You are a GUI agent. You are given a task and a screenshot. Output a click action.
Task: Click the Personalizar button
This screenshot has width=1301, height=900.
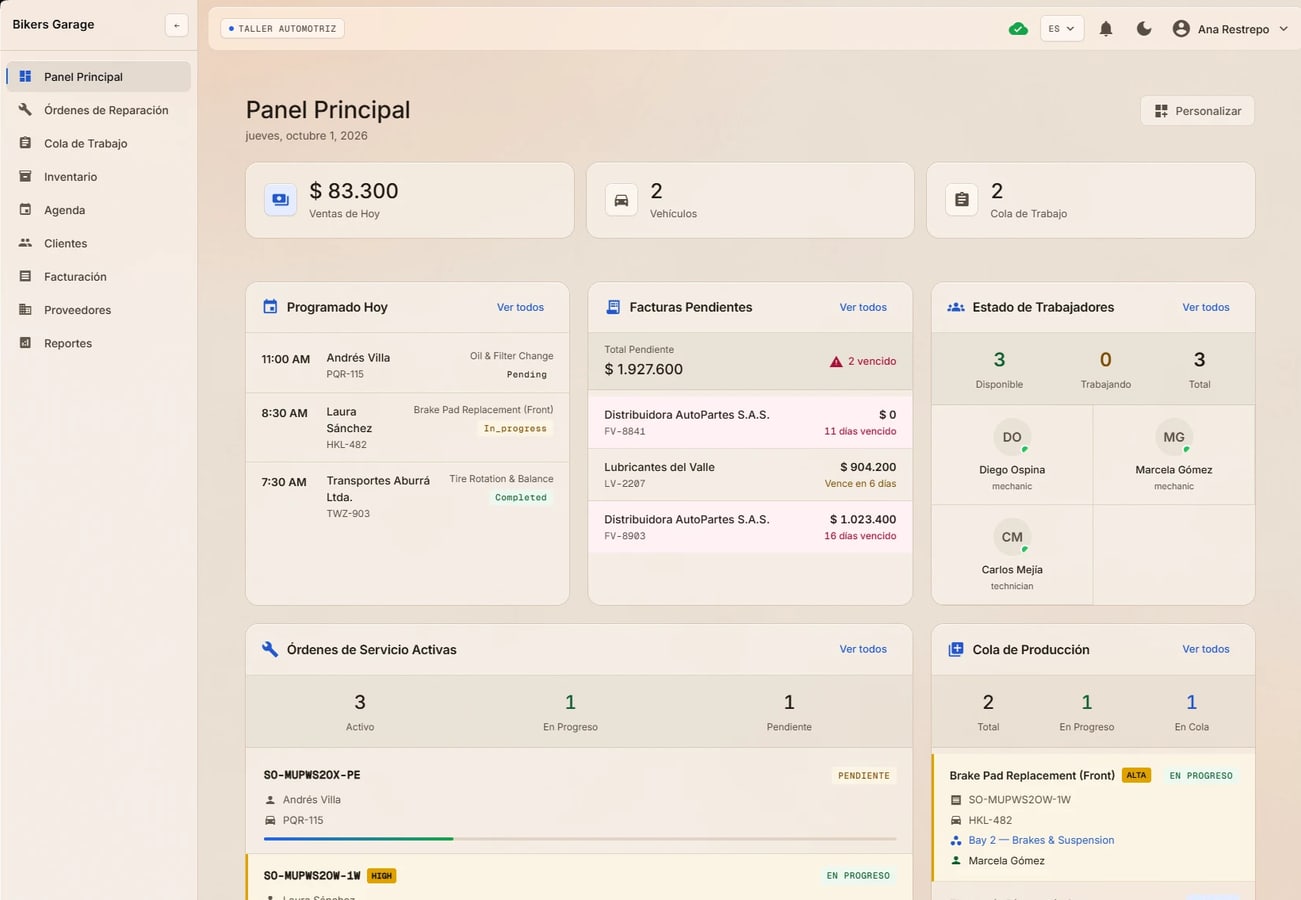click(1197, 111)
